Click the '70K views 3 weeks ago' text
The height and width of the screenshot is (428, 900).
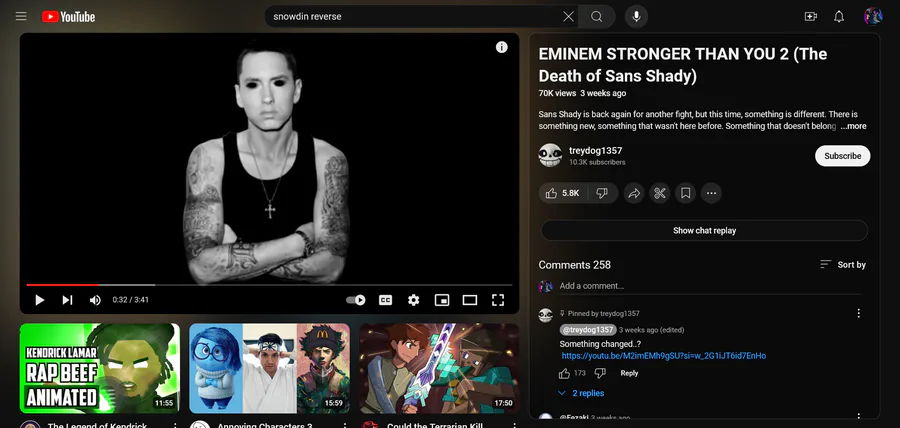pos(582,94)
